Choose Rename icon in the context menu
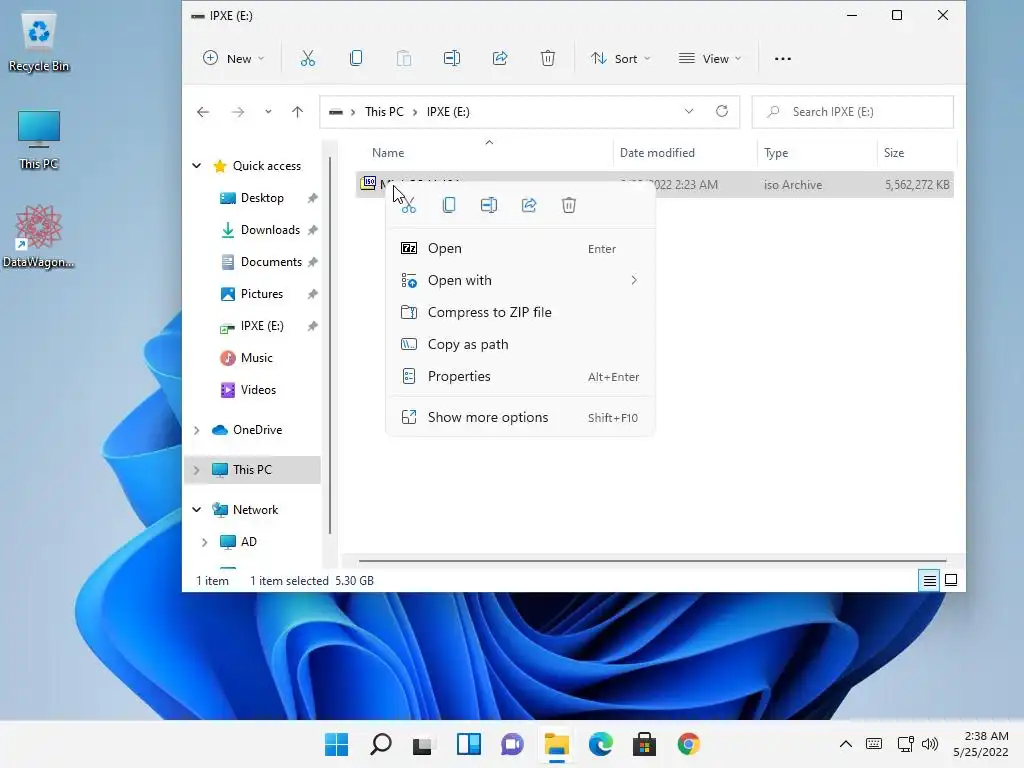1024x768 pixels. point(489,205)
